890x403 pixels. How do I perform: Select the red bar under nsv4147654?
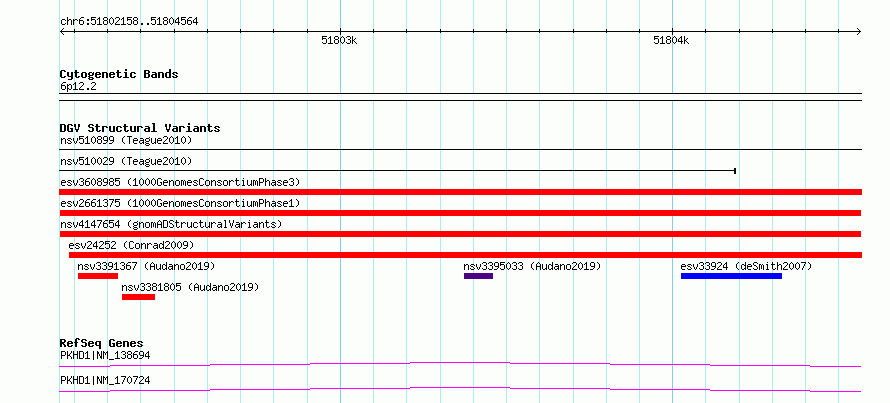[460, 234]
